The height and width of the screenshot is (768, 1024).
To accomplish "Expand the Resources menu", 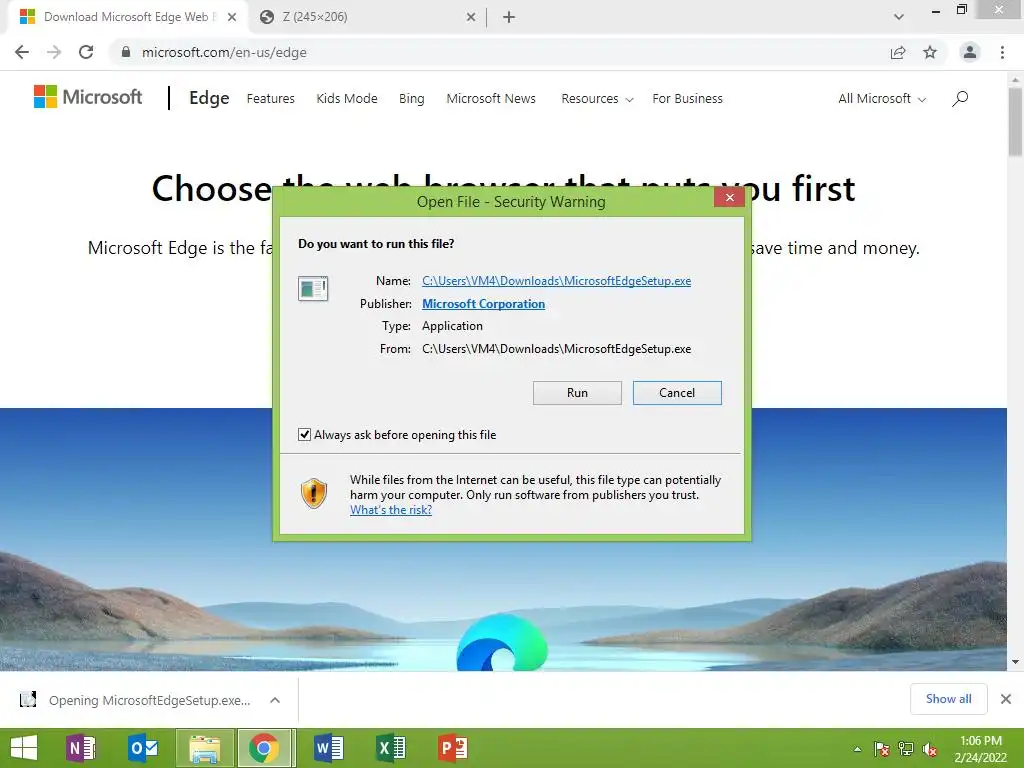I will coord(597,99).
